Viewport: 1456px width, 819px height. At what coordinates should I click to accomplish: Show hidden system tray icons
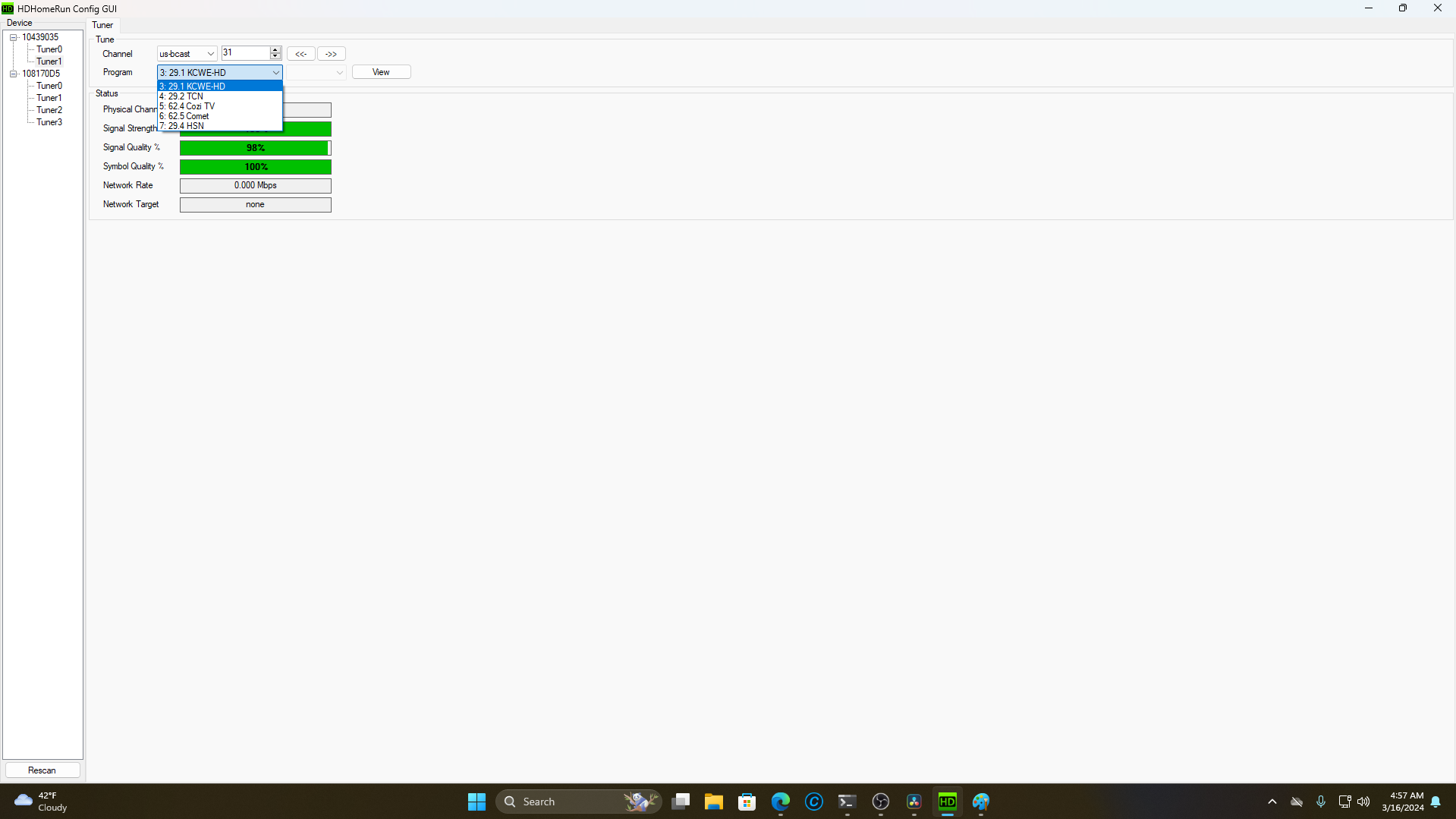pyautogui.click(x=1272, y=802)
